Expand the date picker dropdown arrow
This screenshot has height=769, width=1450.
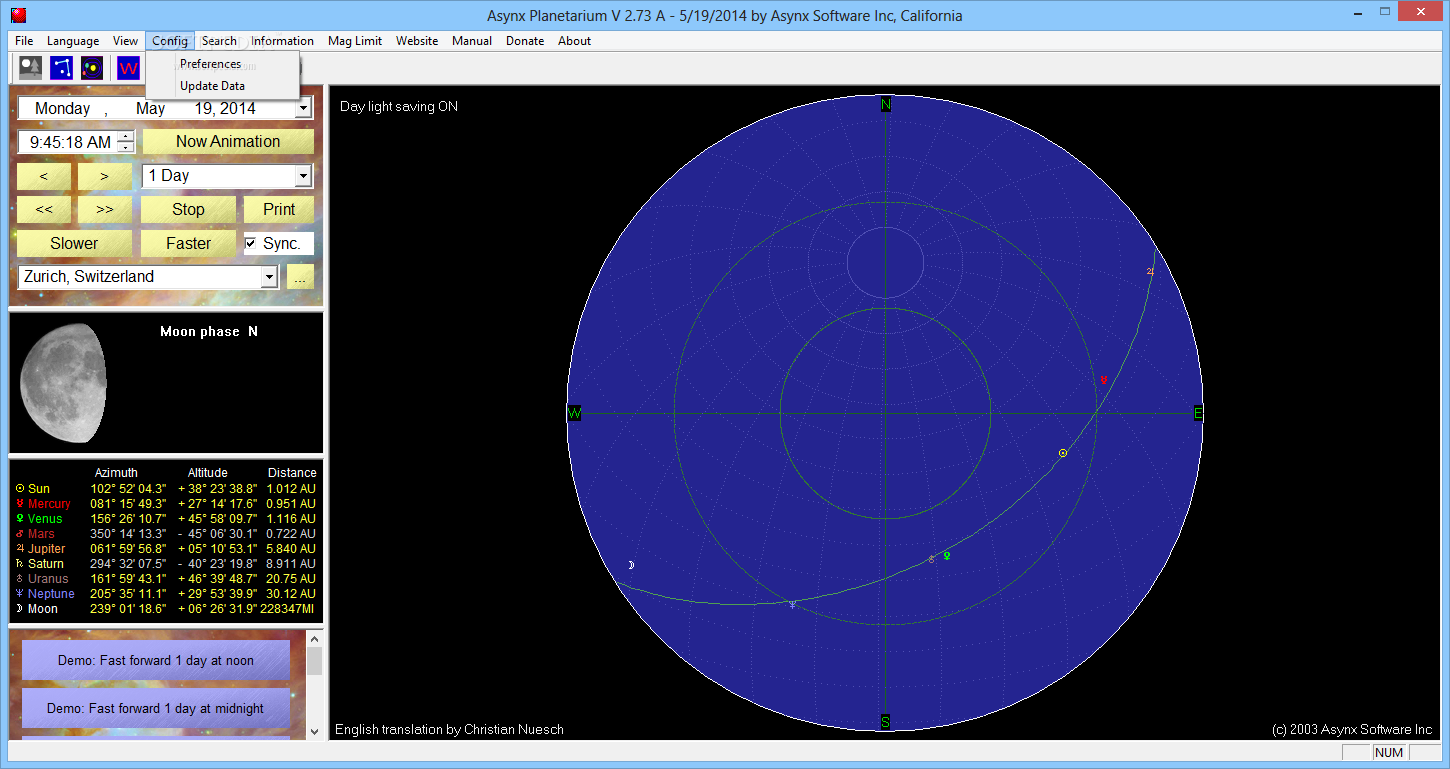303,109
